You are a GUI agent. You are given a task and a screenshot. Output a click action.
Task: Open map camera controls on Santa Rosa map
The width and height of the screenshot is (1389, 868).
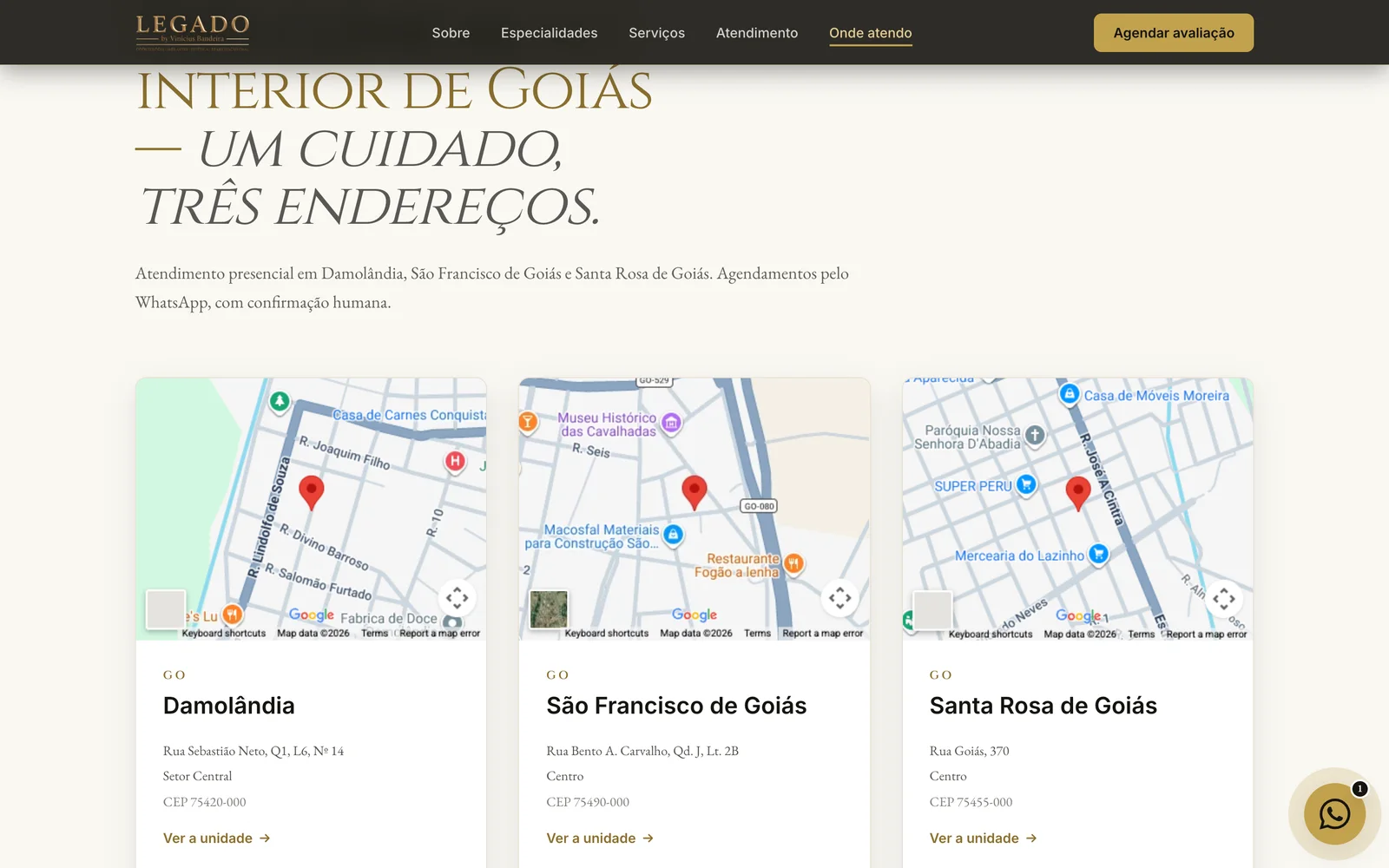(1224, 598)
